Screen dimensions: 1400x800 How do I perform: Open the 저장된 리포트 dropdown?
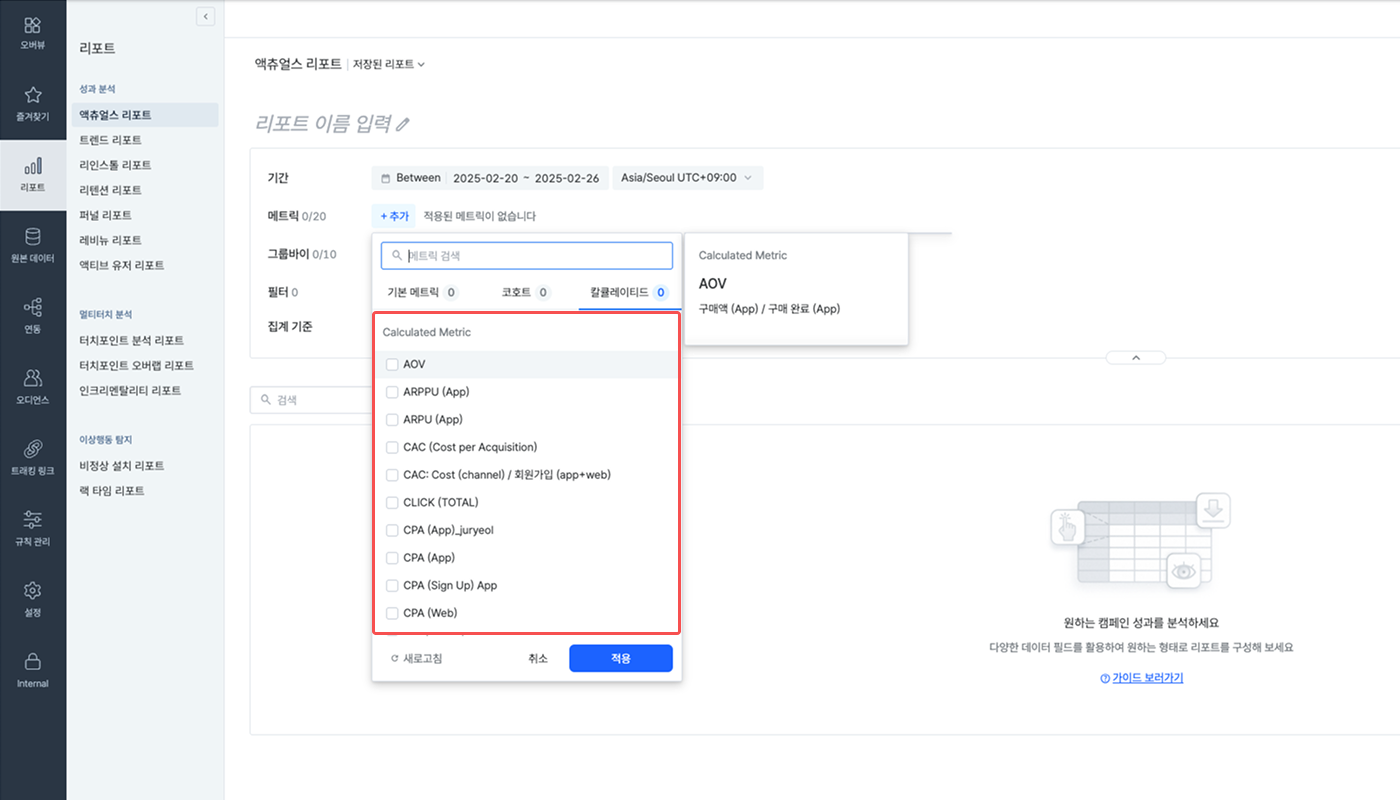(389, 64)
